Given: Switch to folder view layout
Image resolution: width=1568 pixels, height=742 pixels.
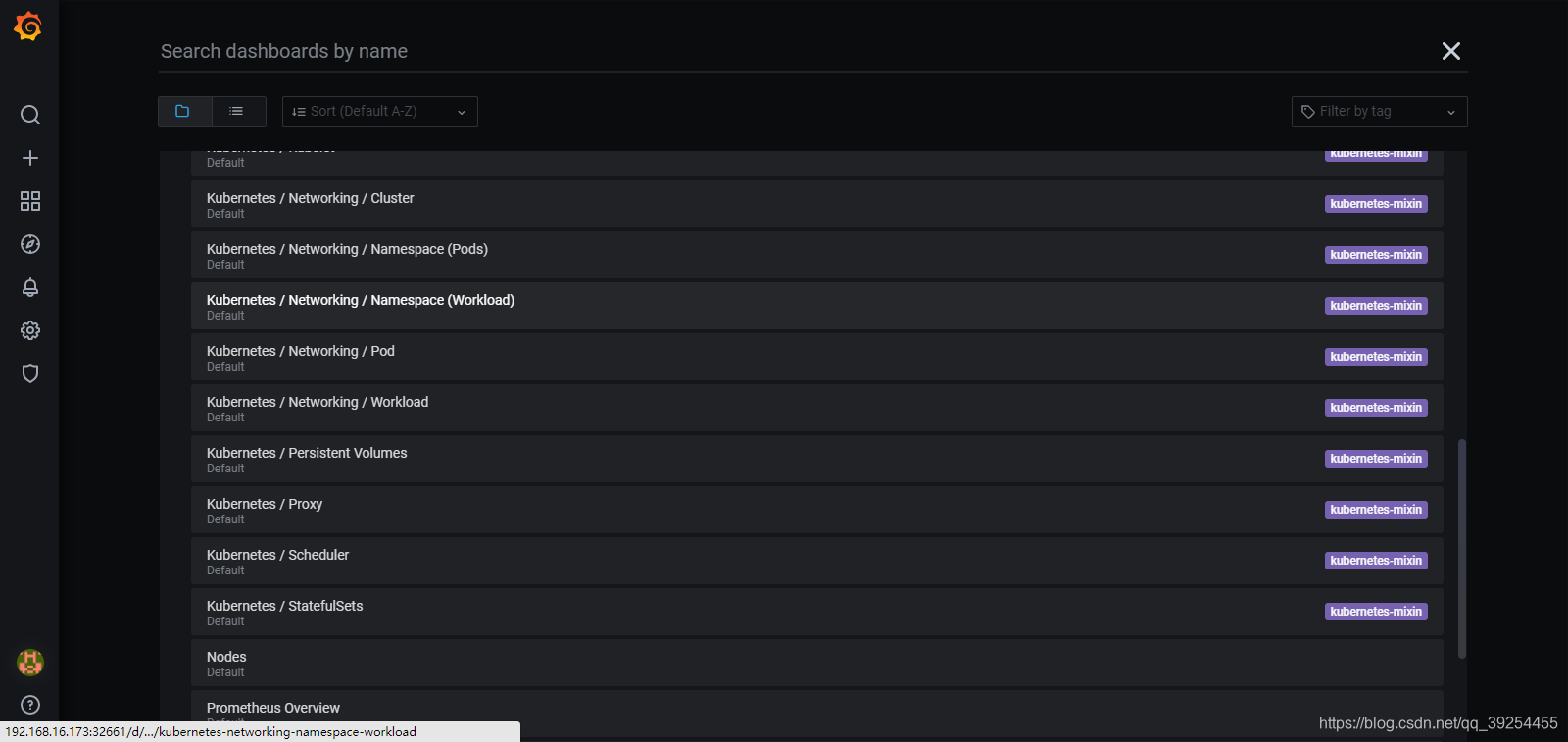Looking at the screenshot, I should click(184, 112).
